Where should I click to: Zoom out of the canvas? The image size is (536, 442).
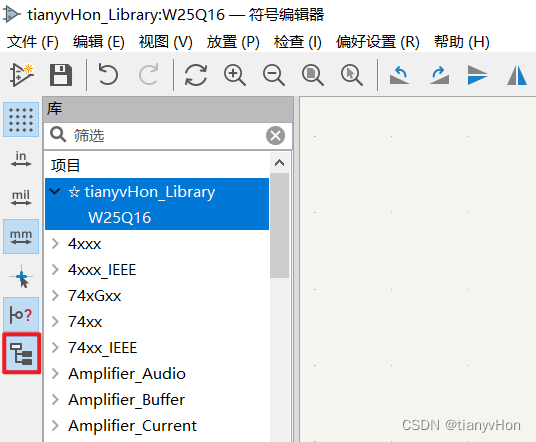273,75
